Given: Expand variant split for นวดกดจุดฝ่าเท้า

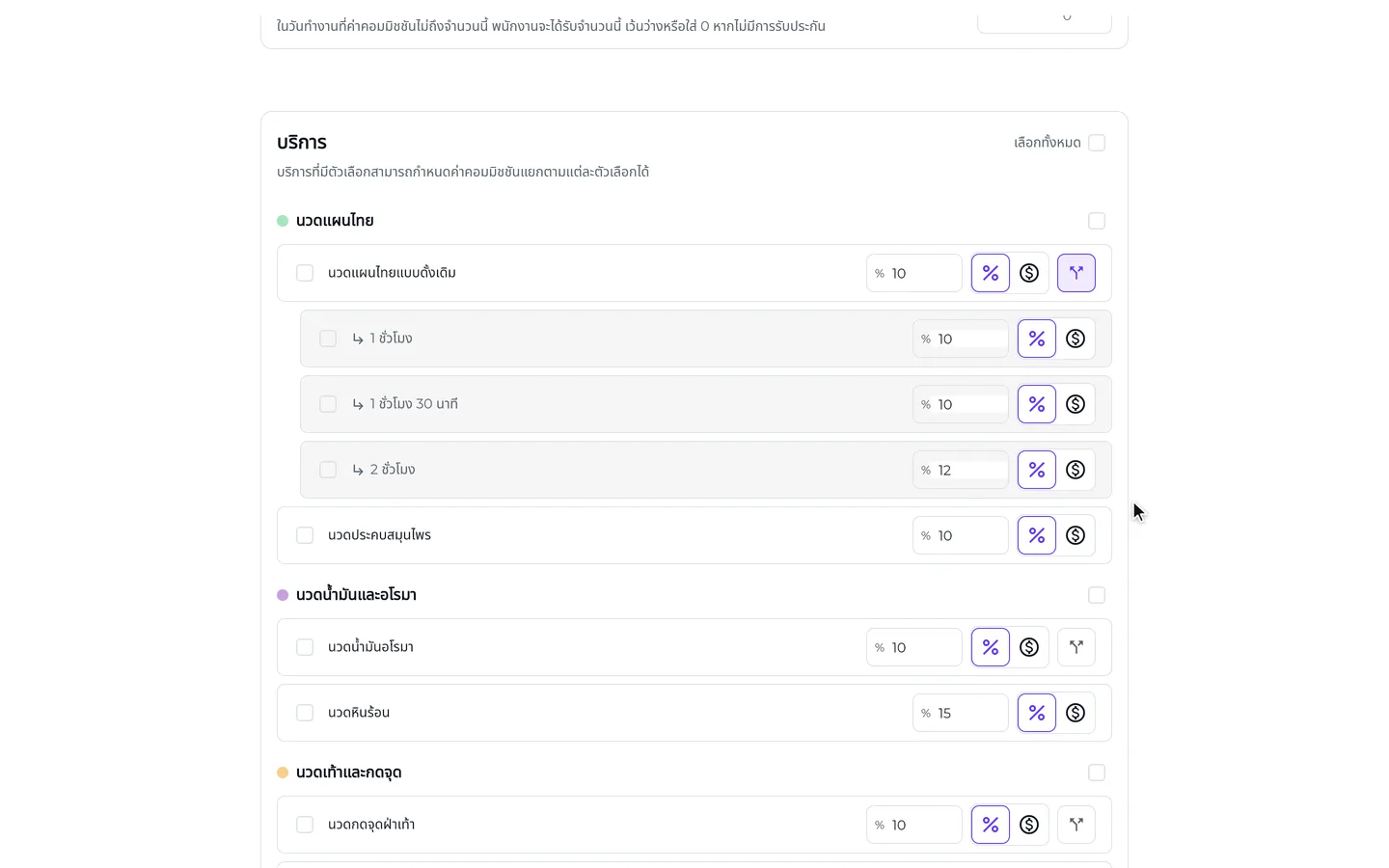Looking at the screenshot, I should click(x=1076, y=825).
